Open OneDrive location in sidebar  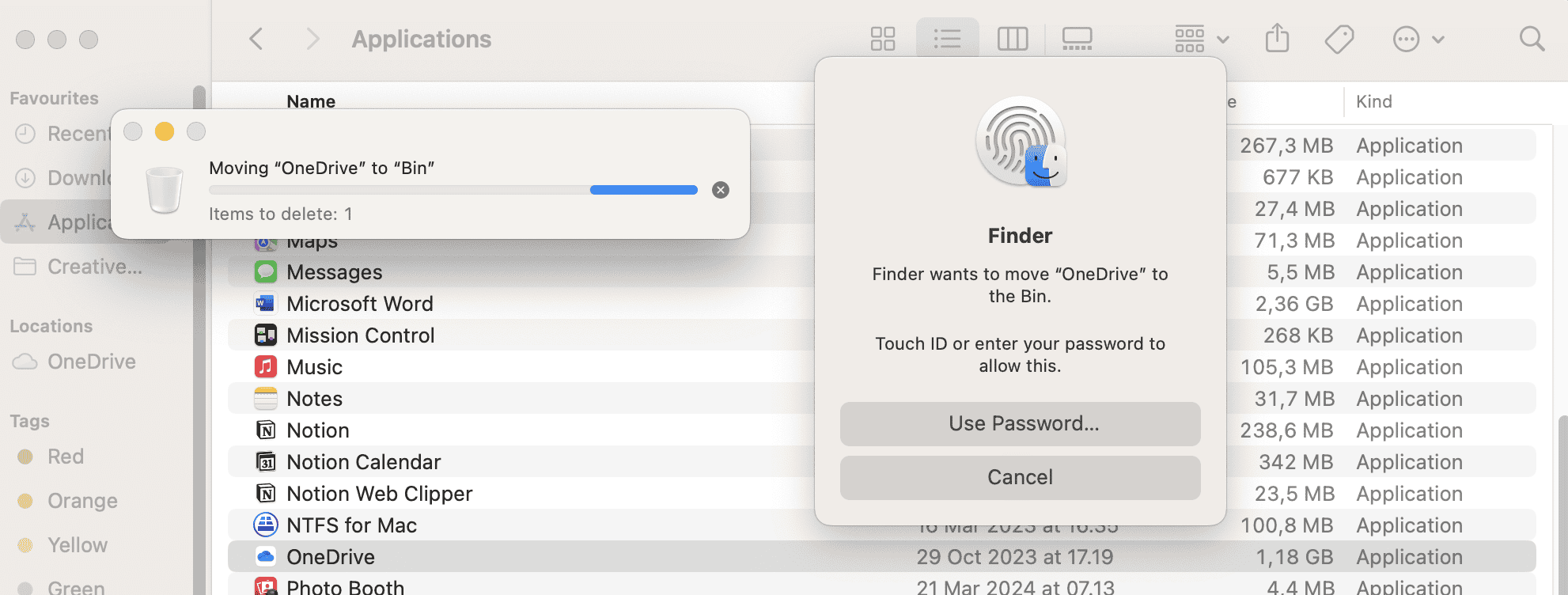91,362
